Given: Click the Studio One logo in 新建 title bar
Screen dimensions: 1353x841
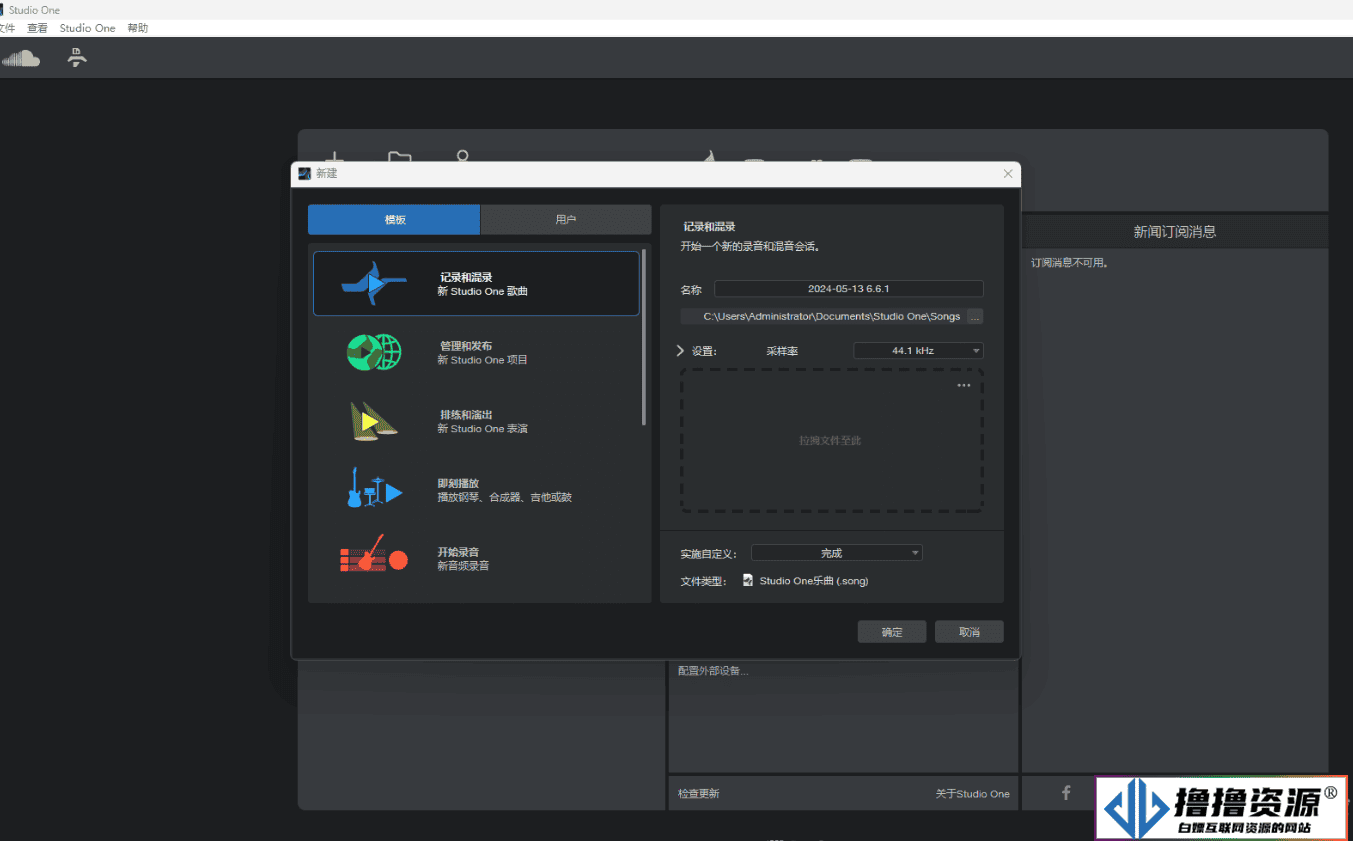Looking at the screenshot, I should (305, 173).
